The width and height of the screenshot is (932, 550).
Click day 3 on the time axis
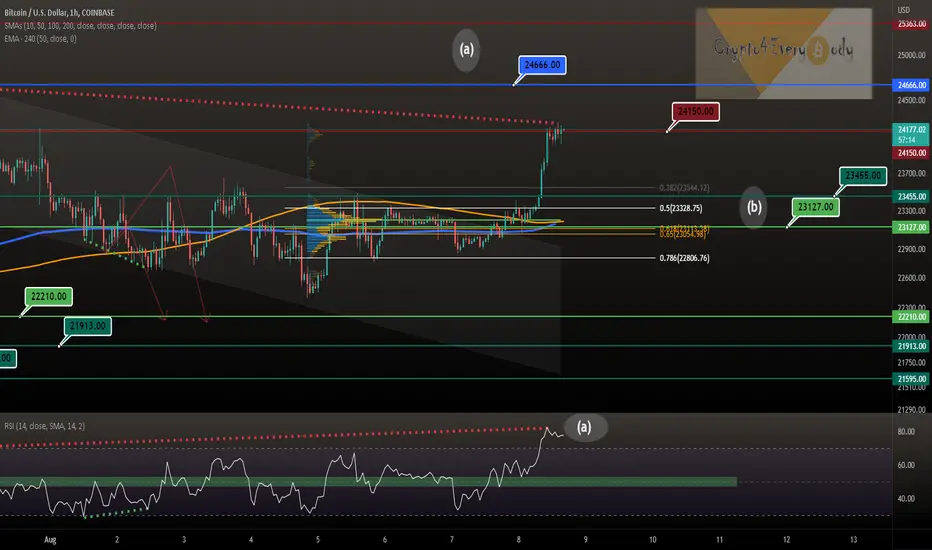pos(184,540)
